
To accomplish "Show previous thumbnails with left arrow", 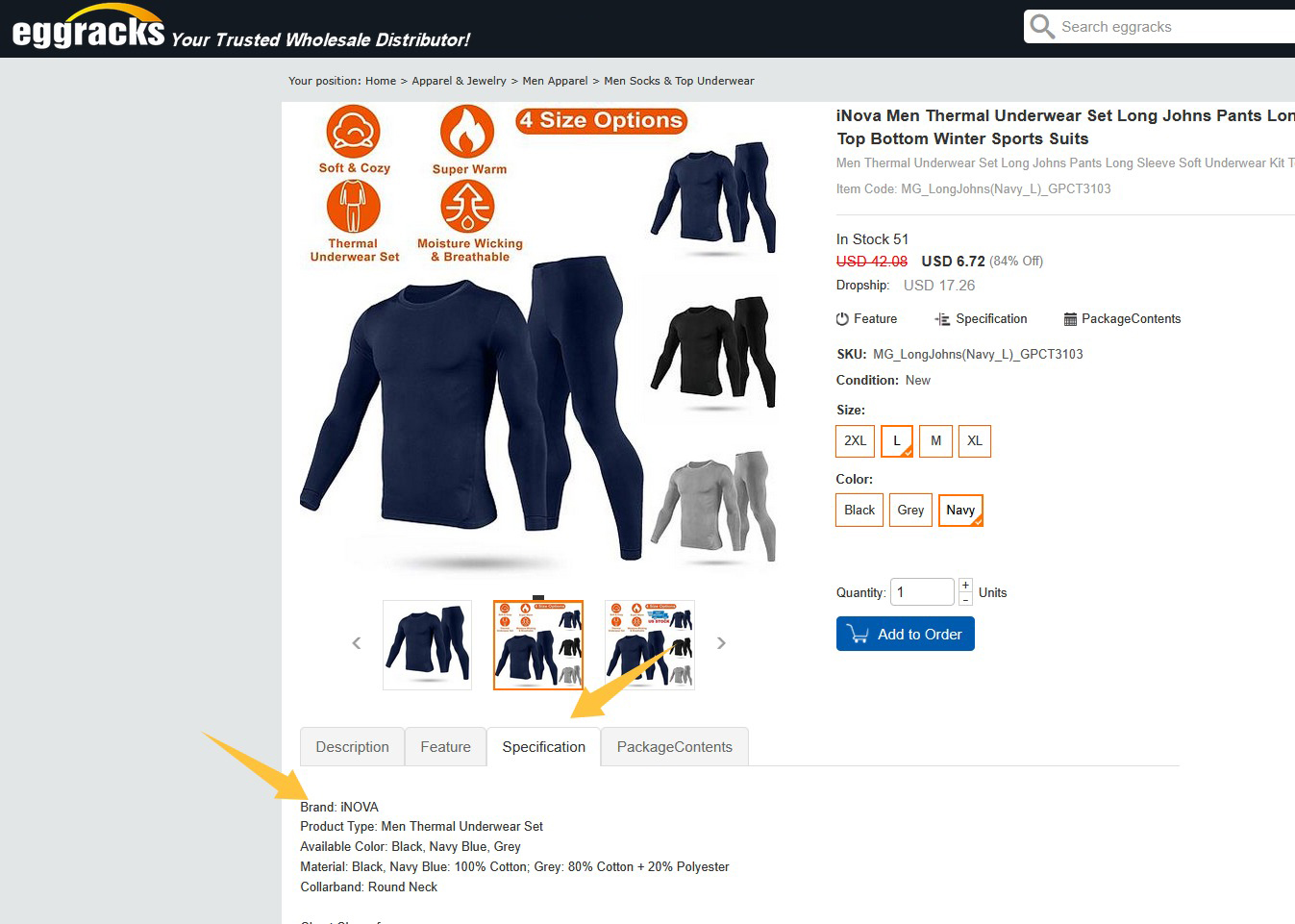I will point(357,643).
